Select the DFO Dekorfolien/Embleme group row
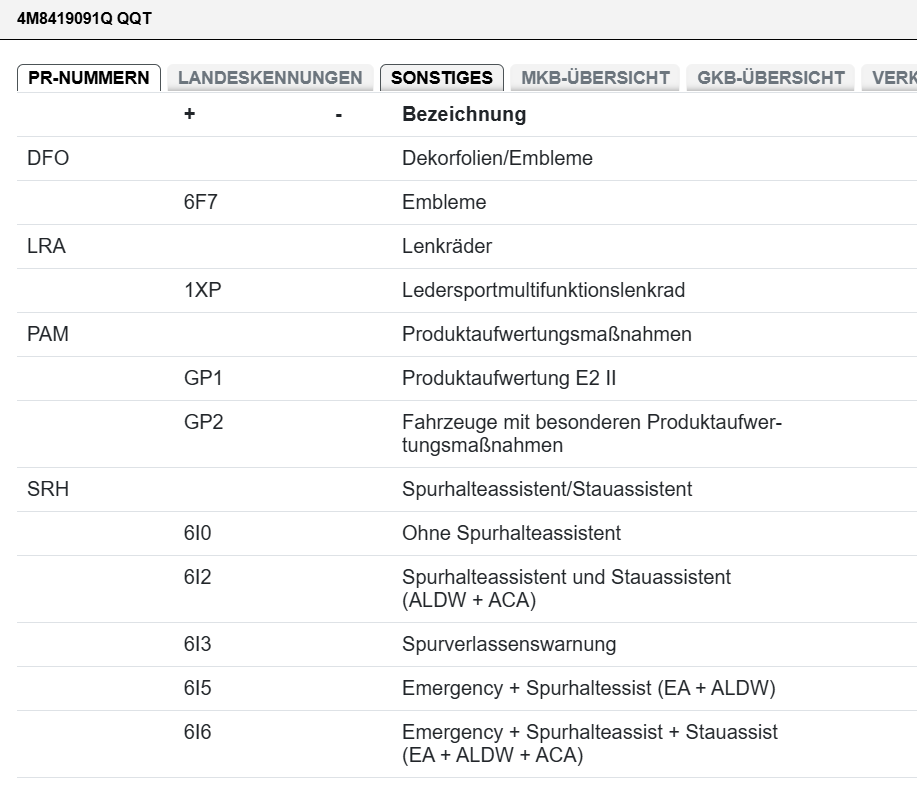917x806 pixels. click(497, 158)
